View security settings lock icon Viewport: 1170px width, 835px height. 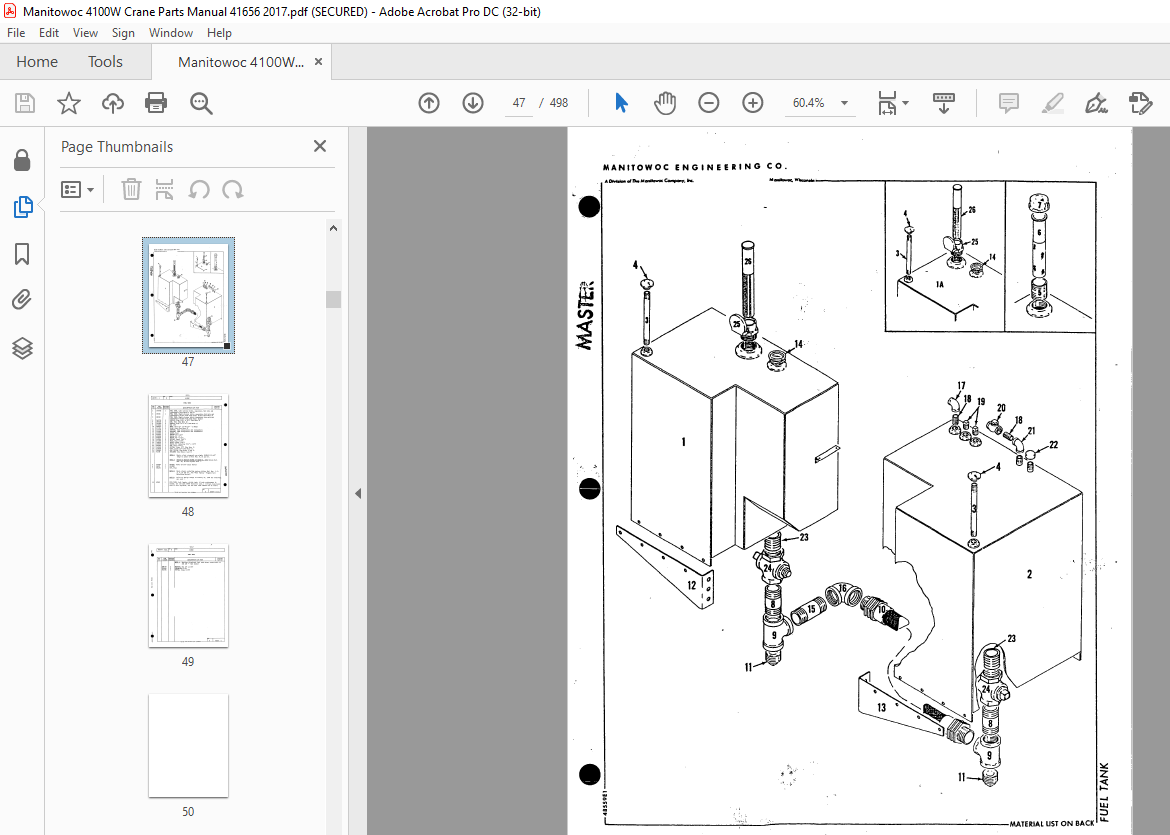[x=22, y=160]
